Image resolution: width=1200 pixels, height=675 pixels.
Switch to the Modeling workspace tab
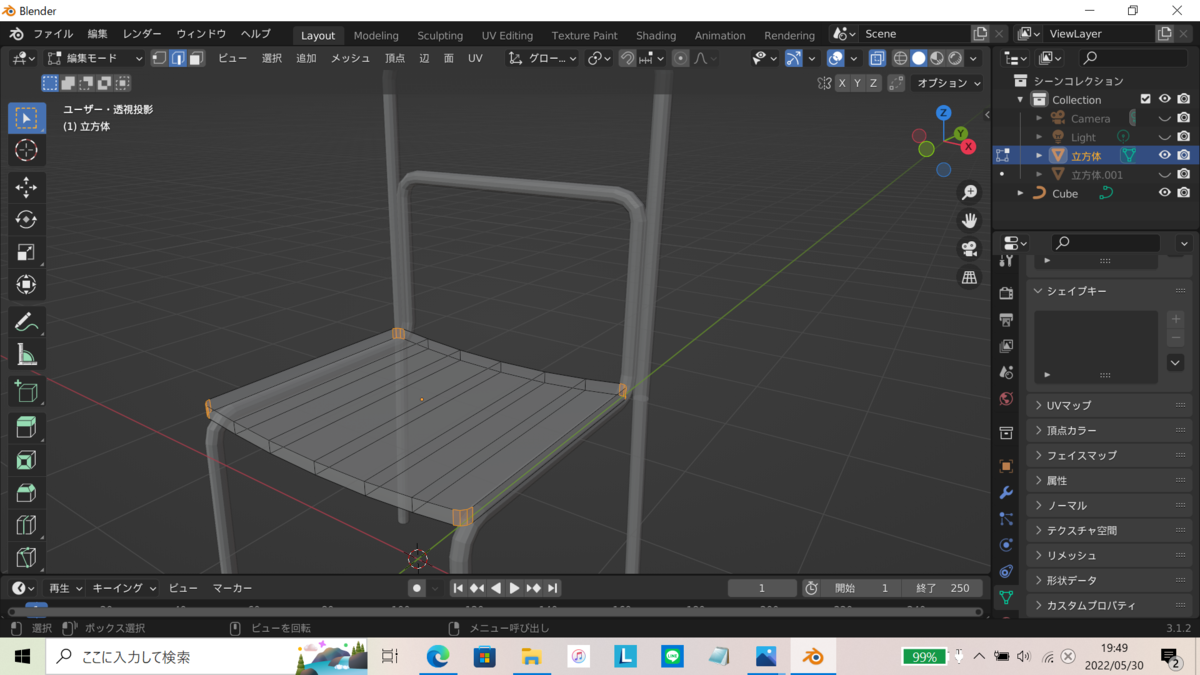click(376, 35)
